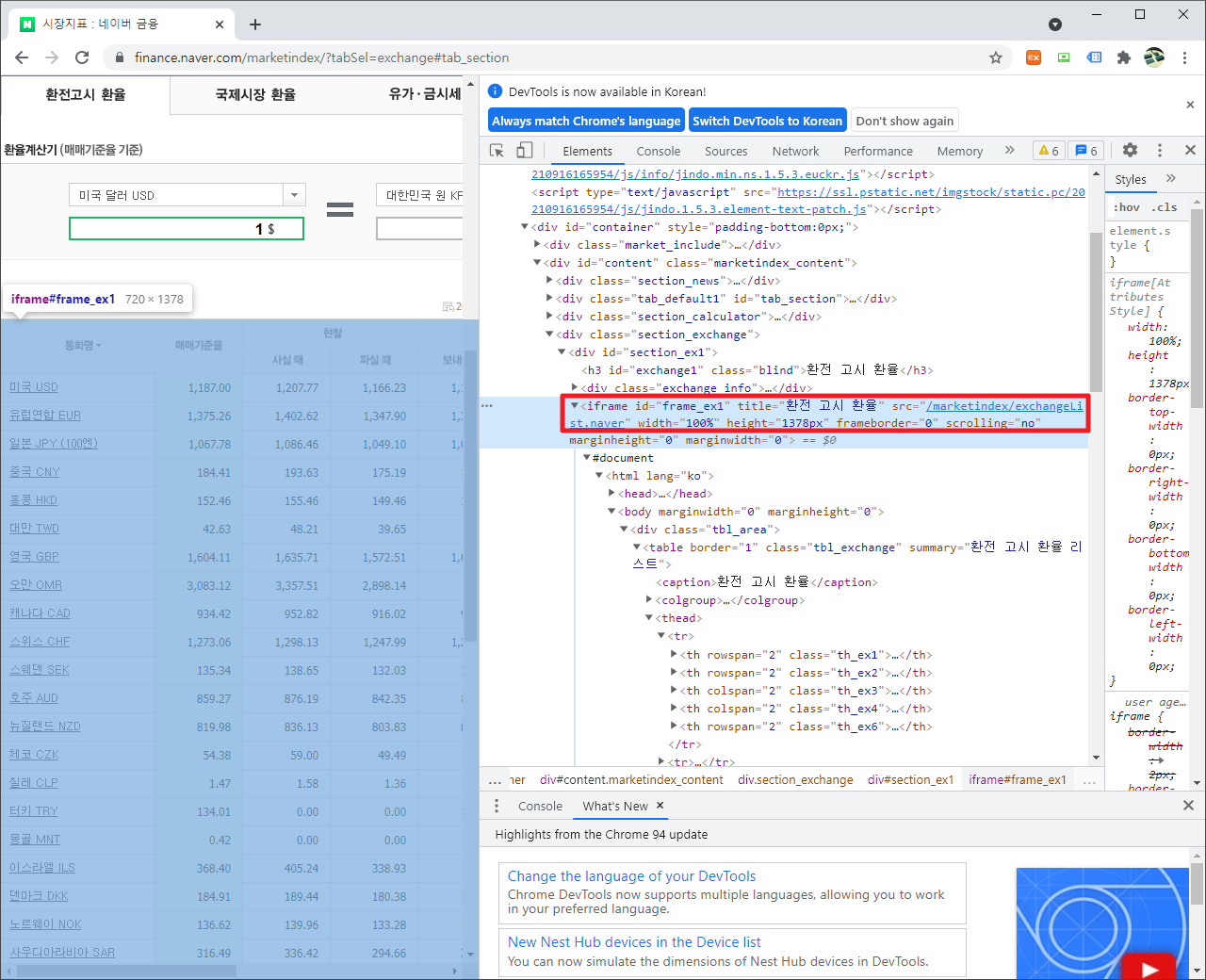This screenshot has width=1206, height=980.
Task: Click the USD amount input field
Action: point(187,229)
